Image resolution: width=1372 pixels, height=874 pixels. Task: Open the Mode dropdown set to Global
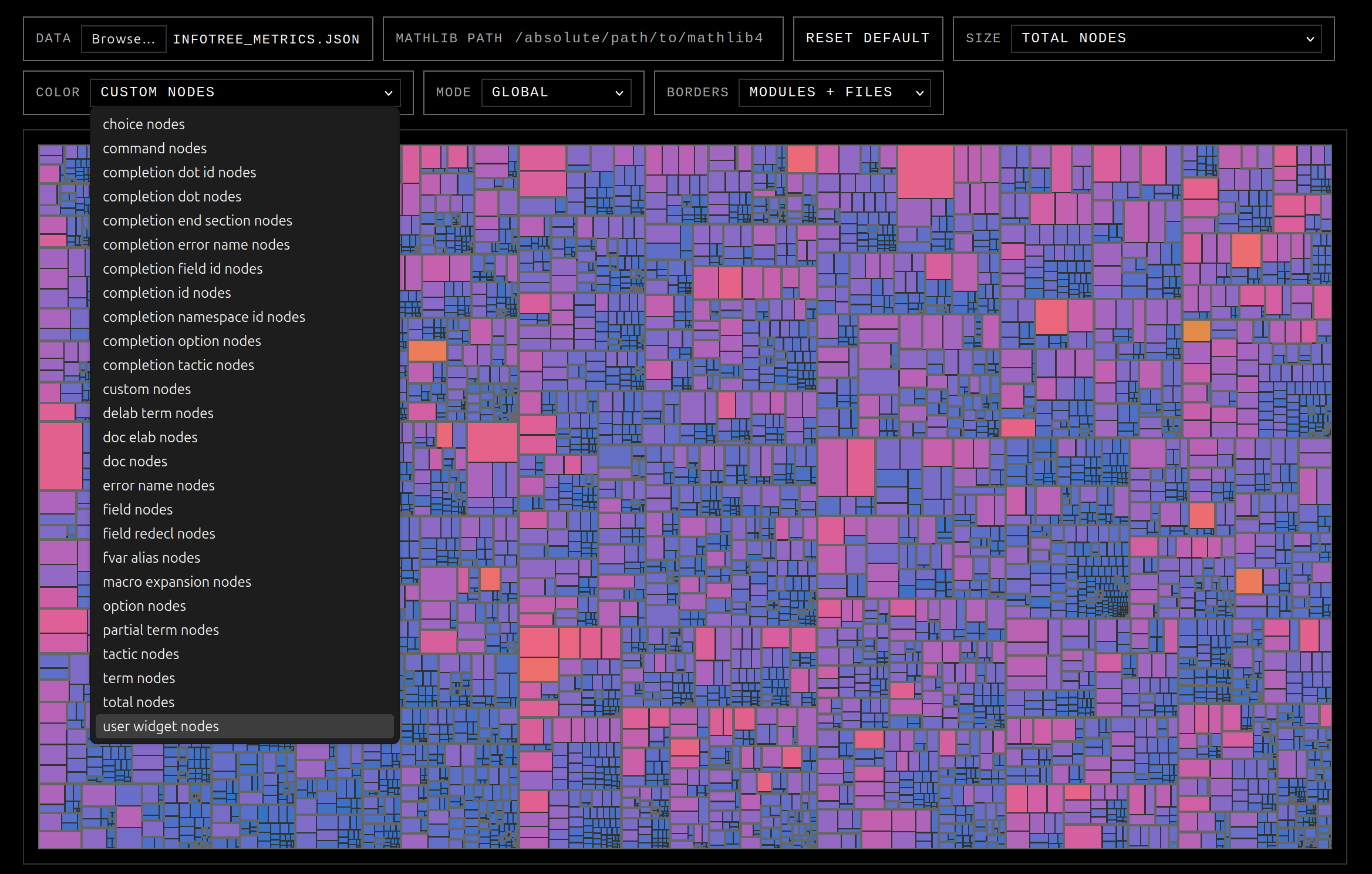(x=555, y=93)
